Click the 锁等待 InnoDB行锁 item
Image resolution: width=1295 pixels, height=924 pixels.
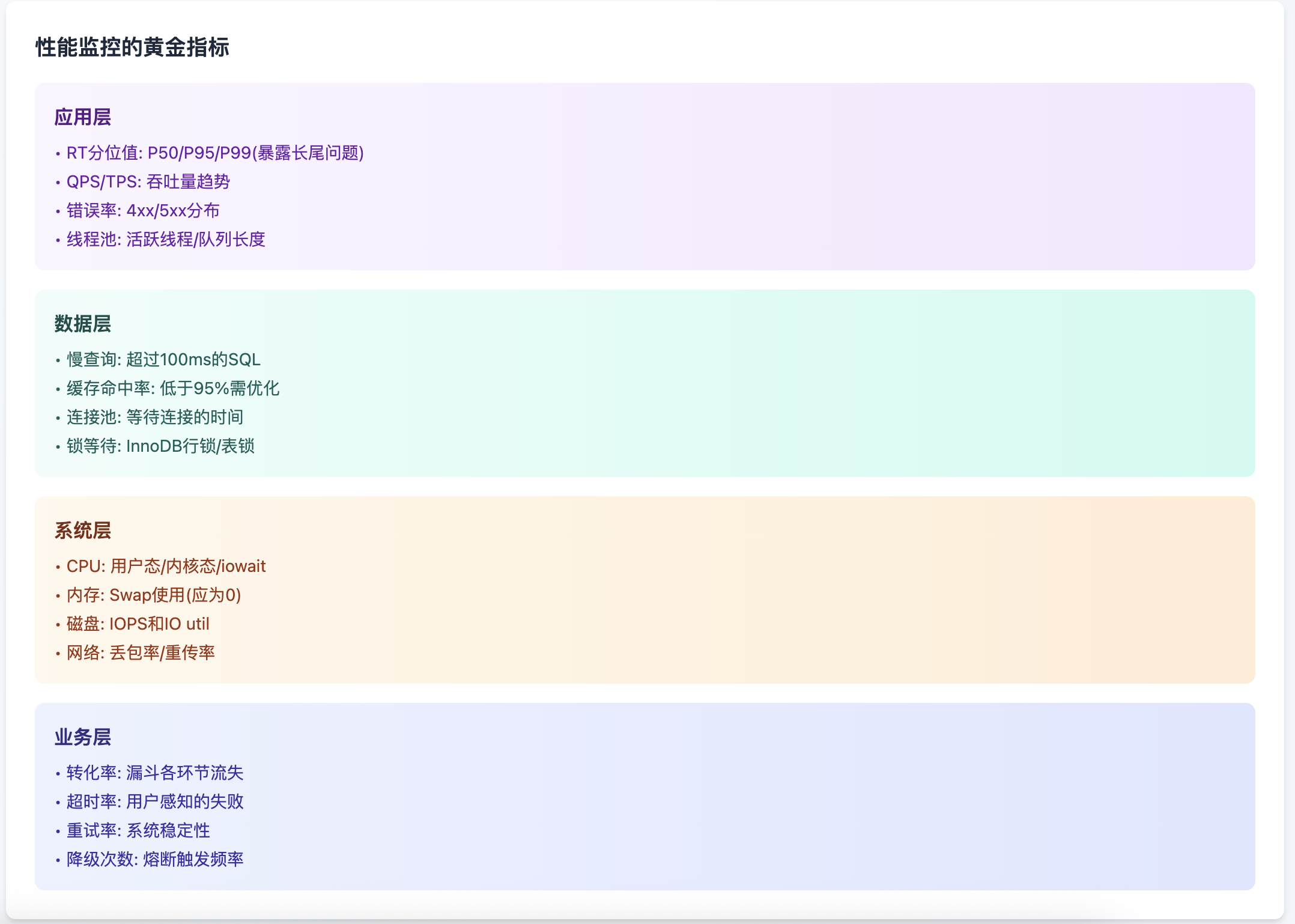pyautogui.click(x=160, y=446)
